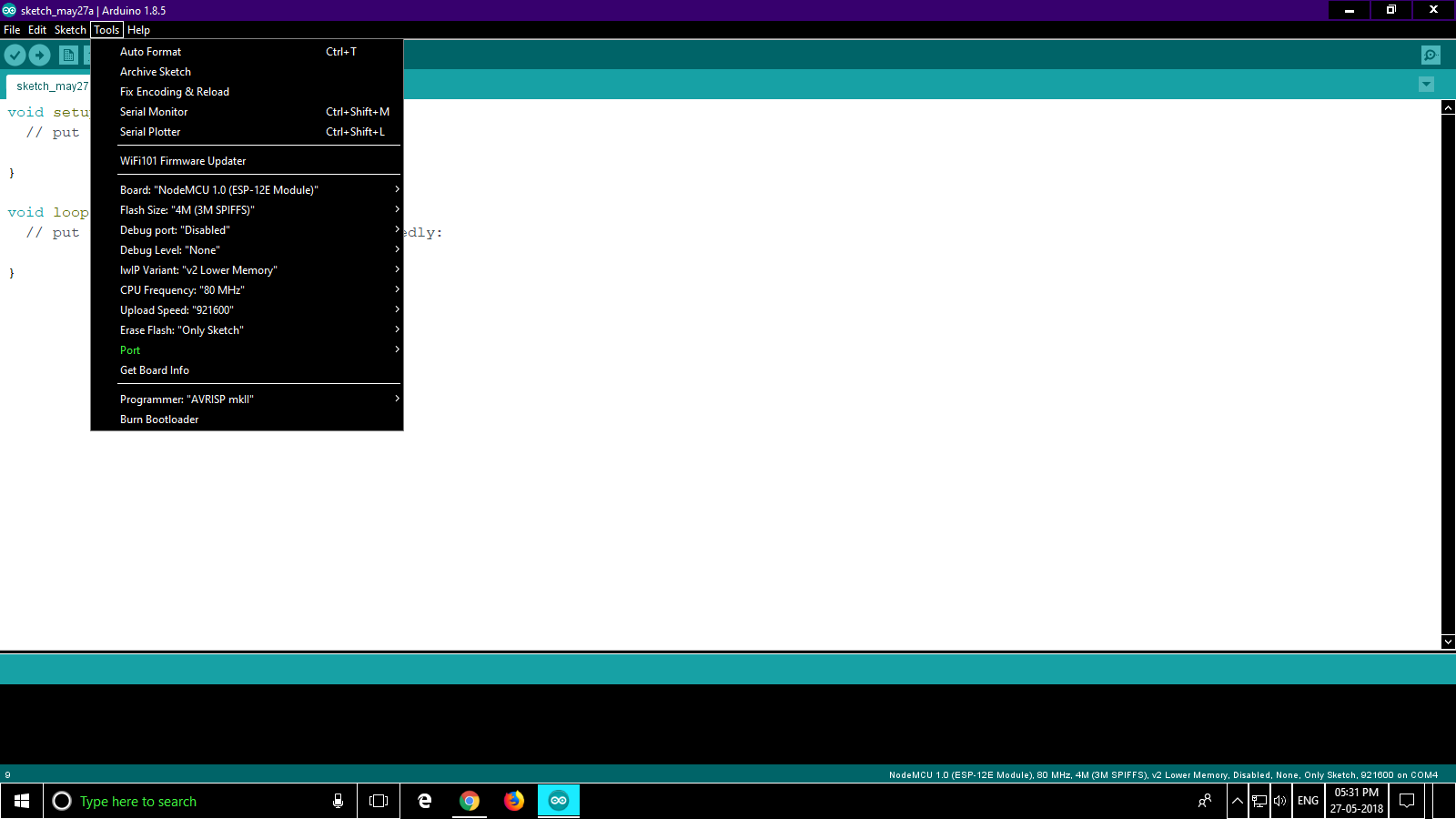Image resolution: width=1456 pixels, height=819 pixels.
Task: Click the New sketch page icon
Action: tap(68, 56)
